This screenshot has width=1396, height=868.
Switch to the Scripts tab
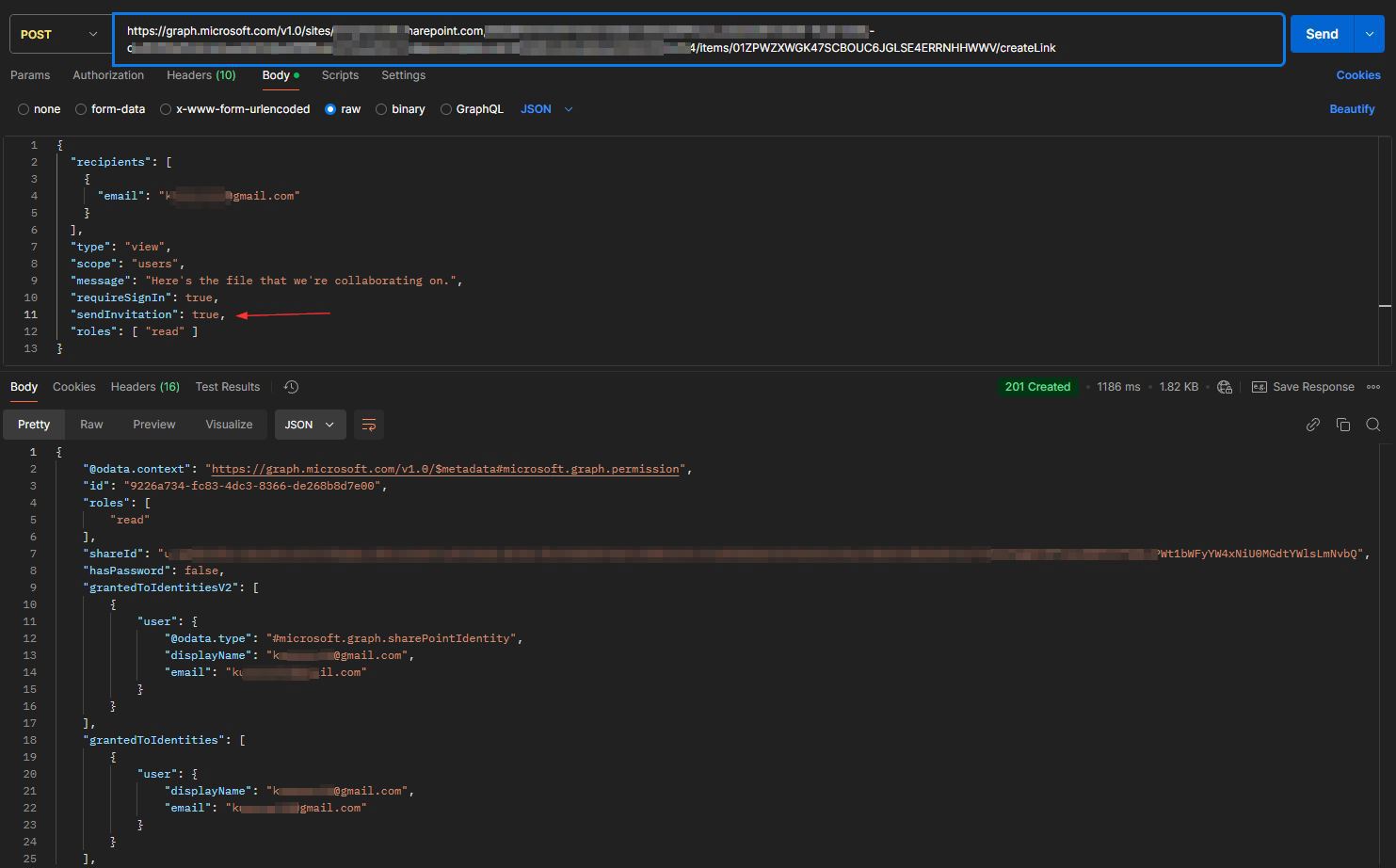(x=340, y=75)
